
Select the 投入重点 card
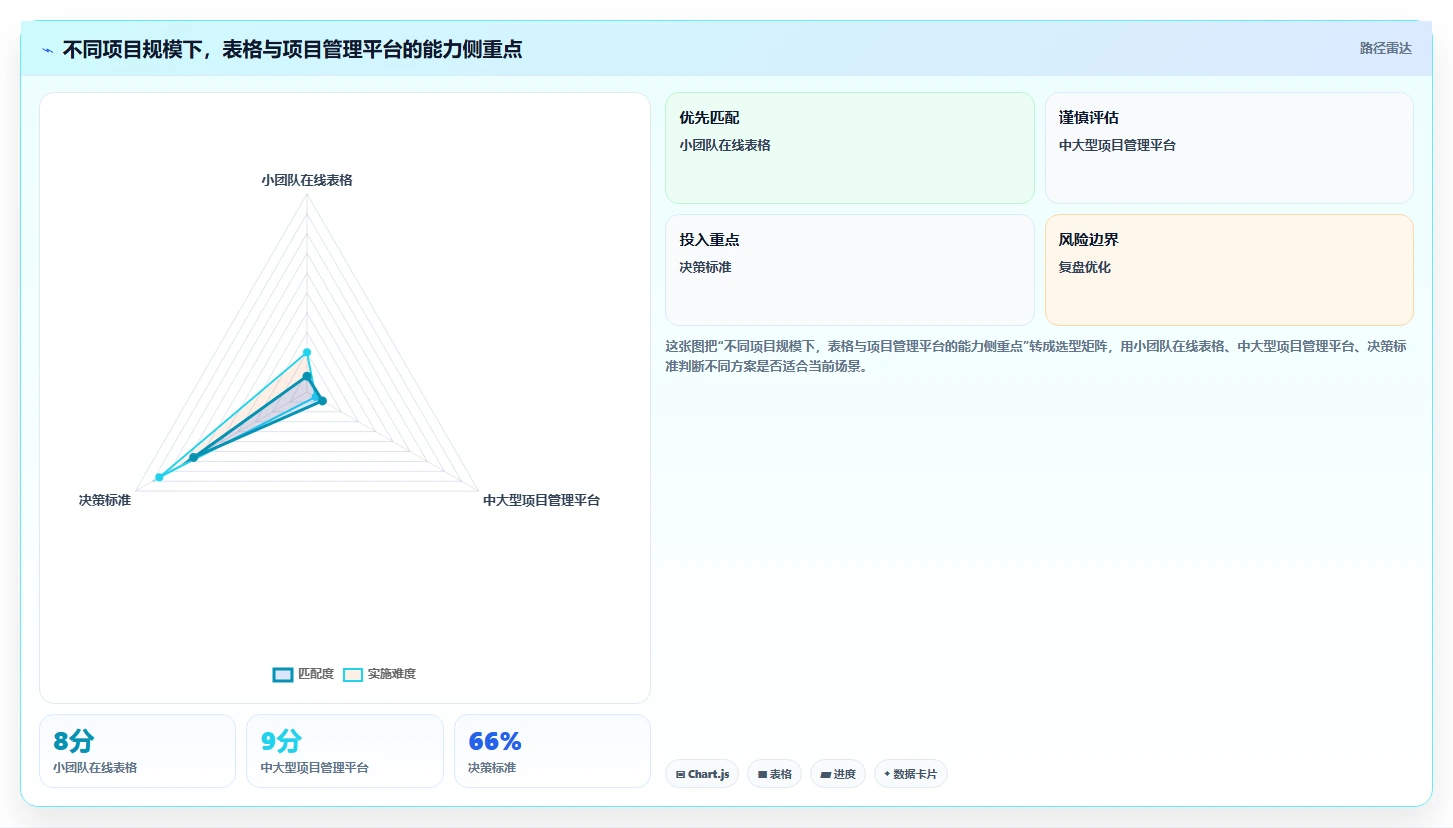[x=849, y=270]
